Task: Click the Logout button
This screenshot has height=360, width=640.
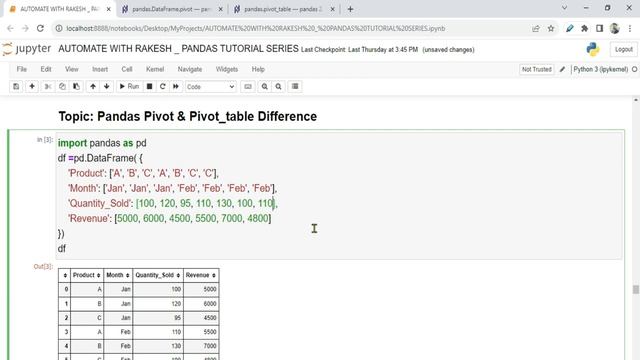Action: click(624, 49)
